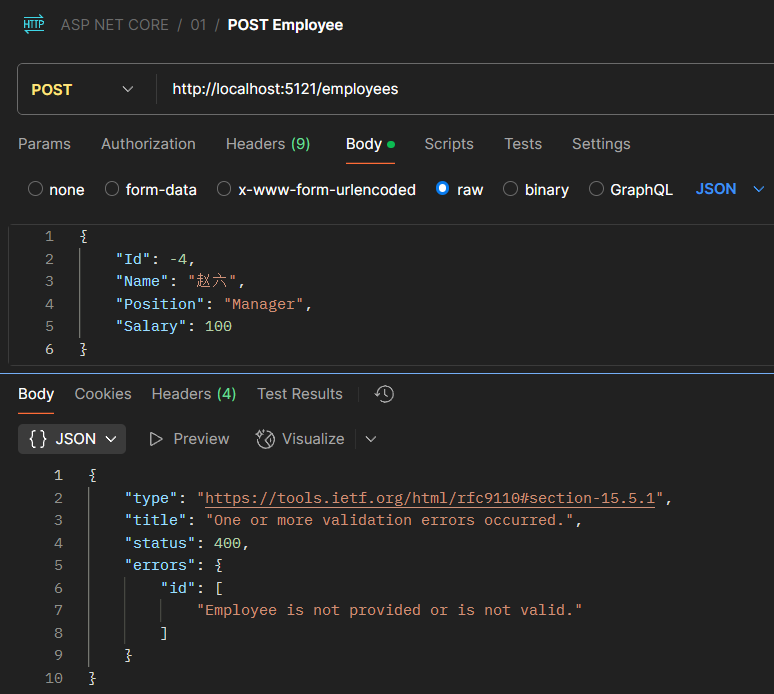Open the POST method dropdown
774x694 pixels.
coord(83,89)
